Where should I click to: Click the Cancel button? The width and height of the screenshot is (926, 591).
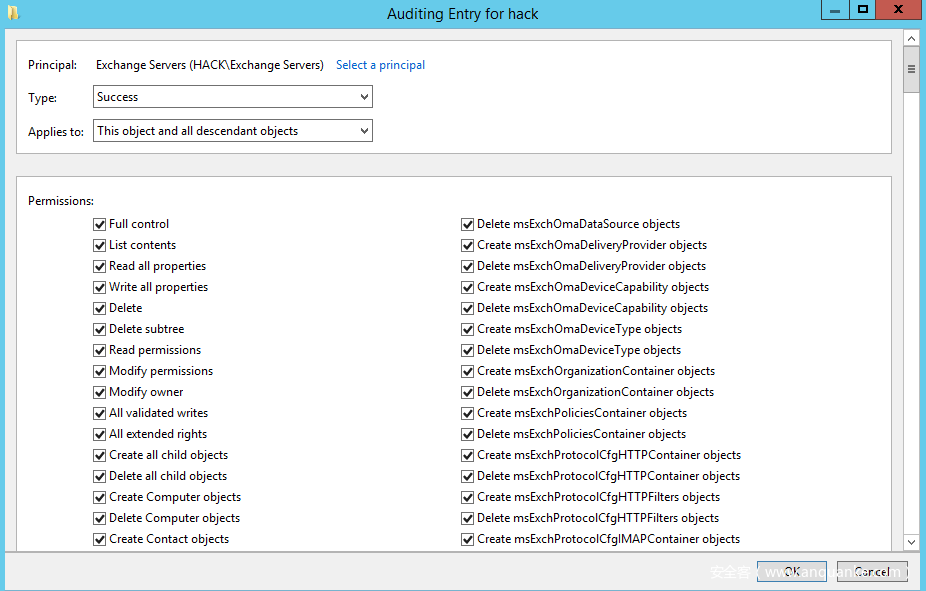(x=872, y=572)
